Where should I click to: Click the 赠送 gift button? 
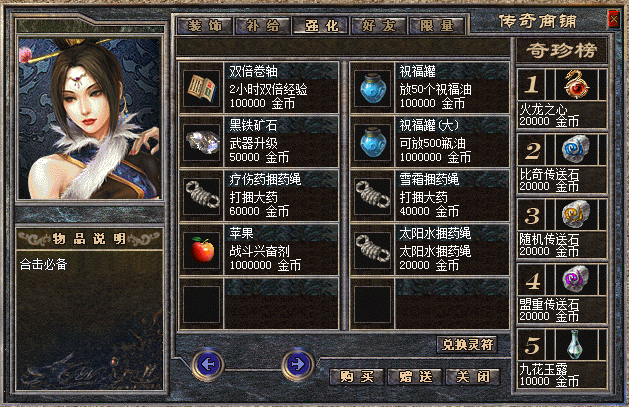415,377
